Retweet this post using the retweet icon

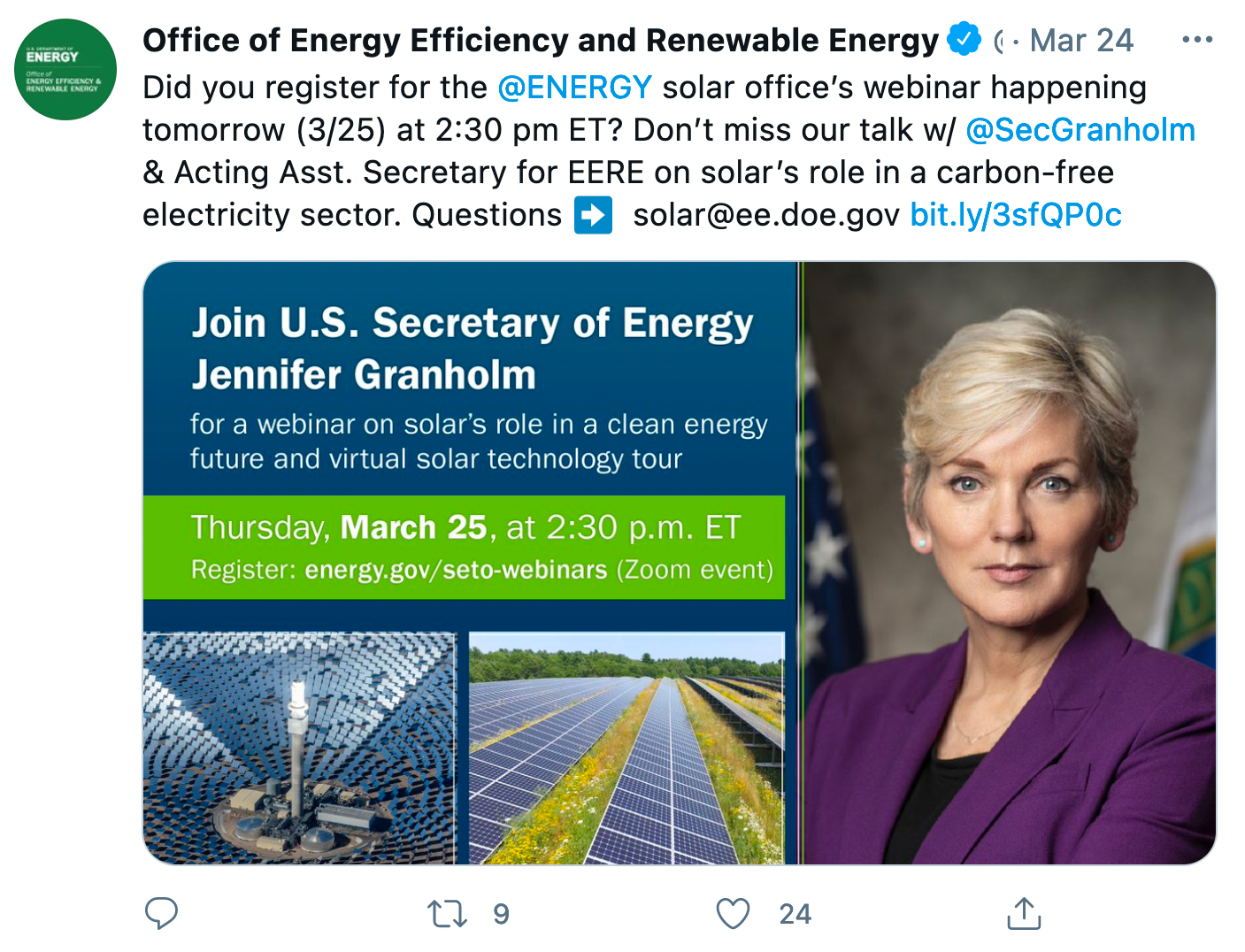coord(447,913)
